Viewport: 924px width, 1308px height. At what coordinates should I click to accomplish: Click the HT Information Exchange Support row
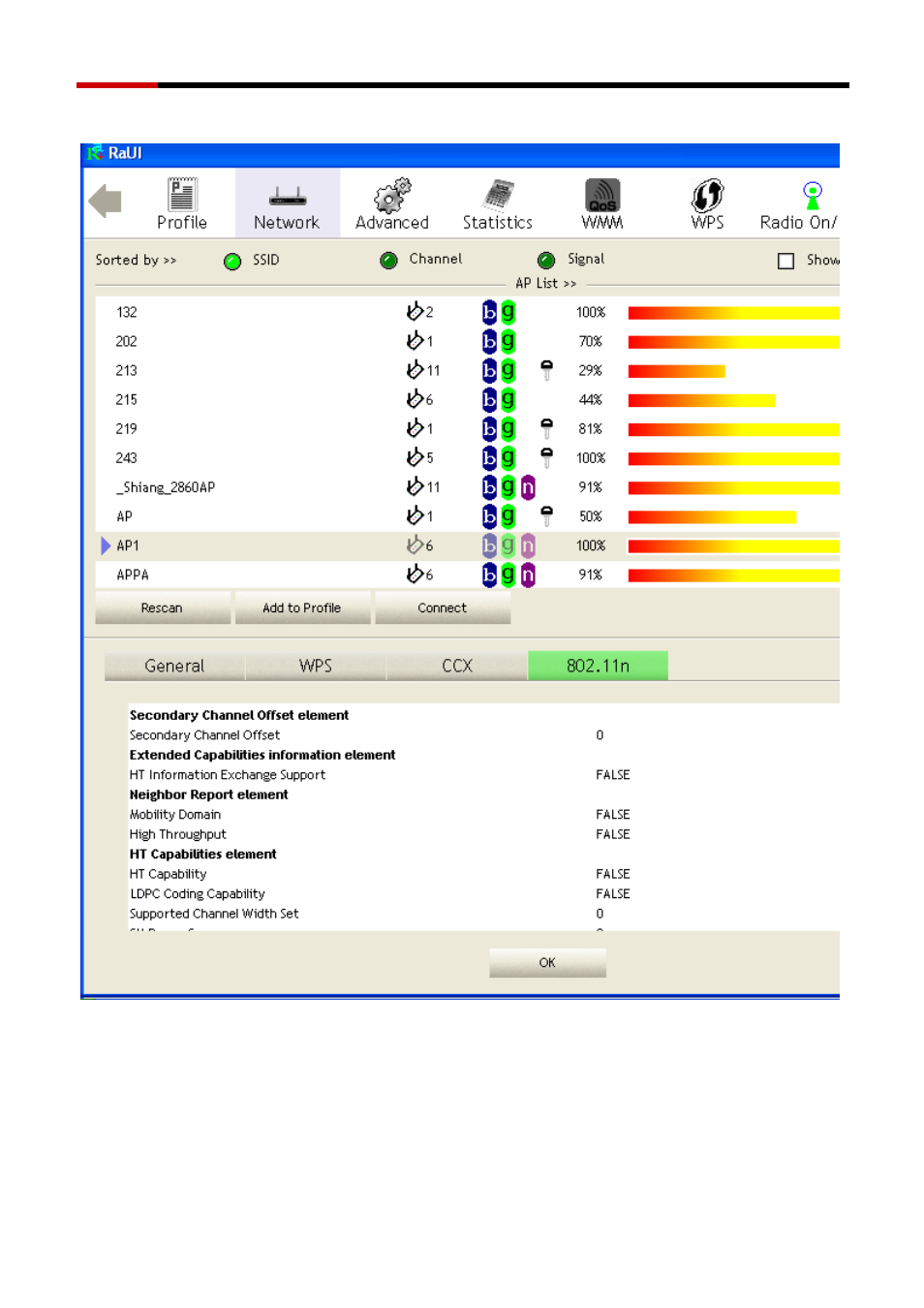483,775
